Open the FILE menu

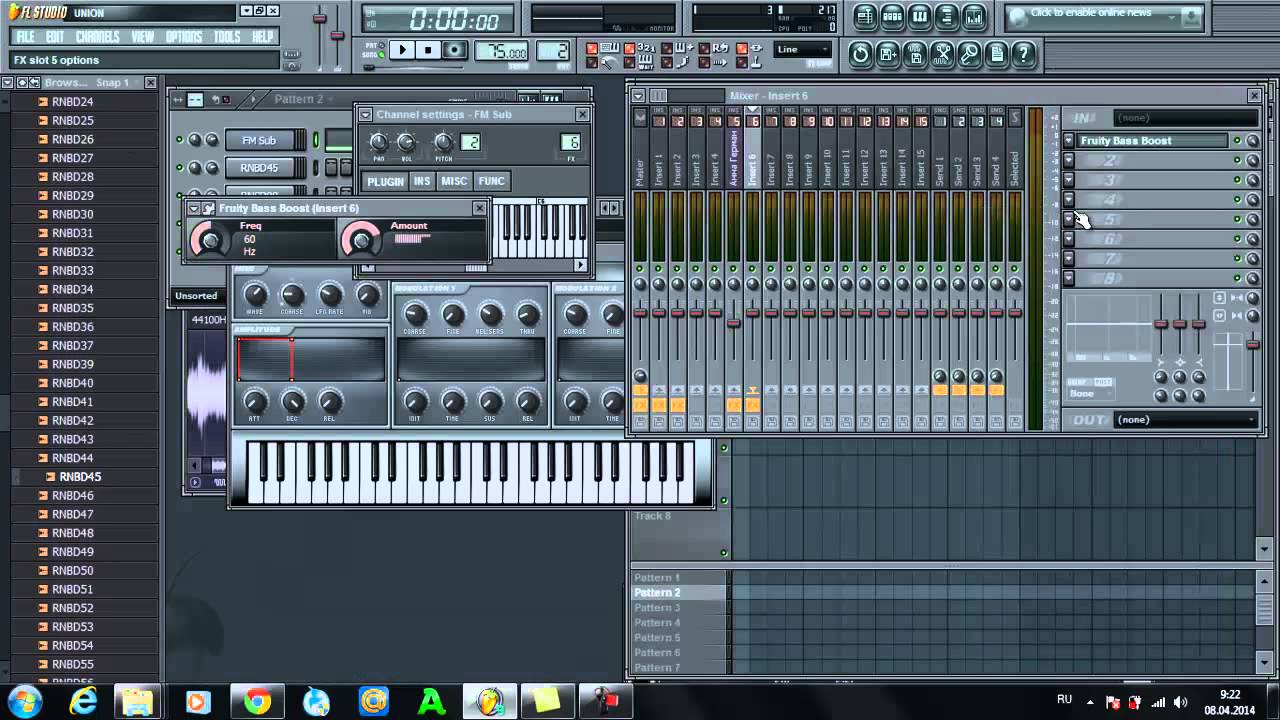point(25,37)
